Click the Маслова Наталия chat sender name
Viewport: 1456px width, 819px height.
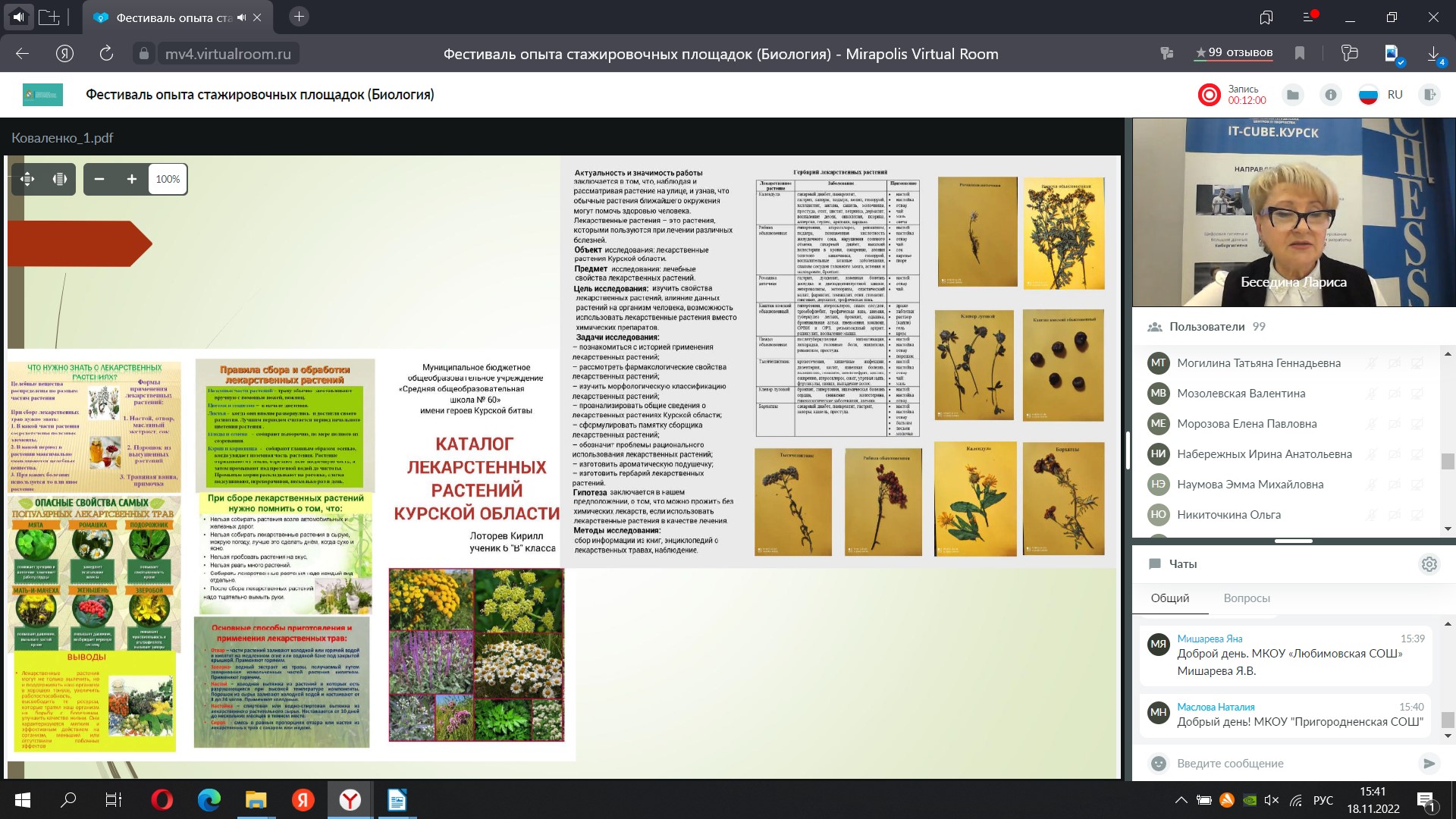(1216, 707)
